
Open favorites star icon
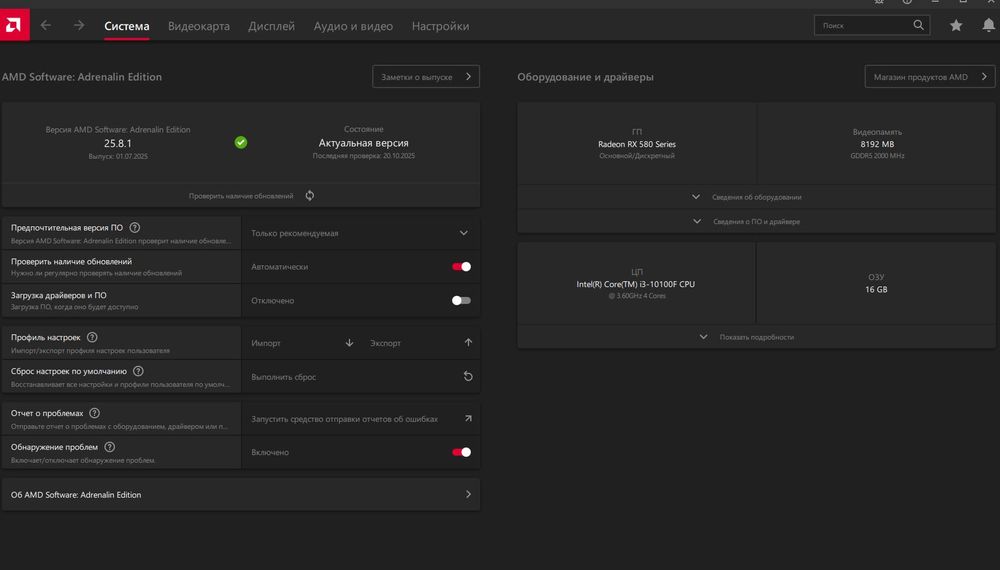956,26
